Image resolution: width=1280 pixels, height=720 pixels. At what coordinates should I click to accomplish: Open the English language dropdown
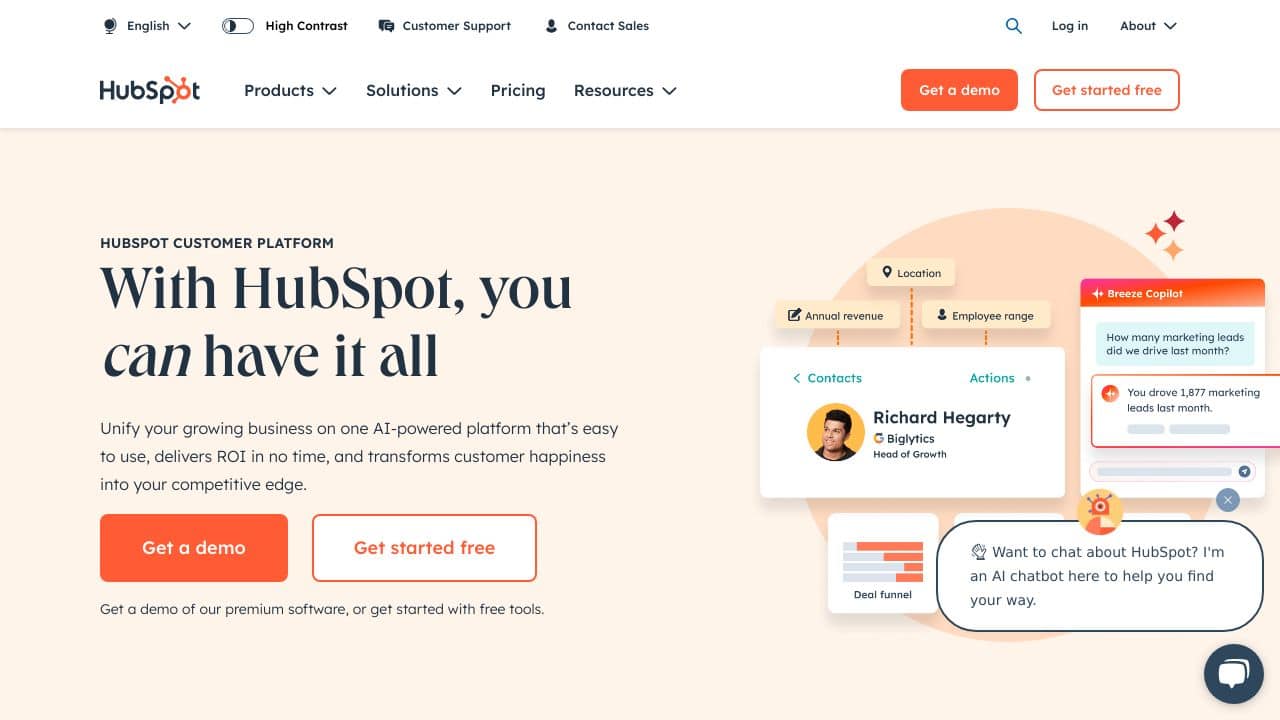147,26
